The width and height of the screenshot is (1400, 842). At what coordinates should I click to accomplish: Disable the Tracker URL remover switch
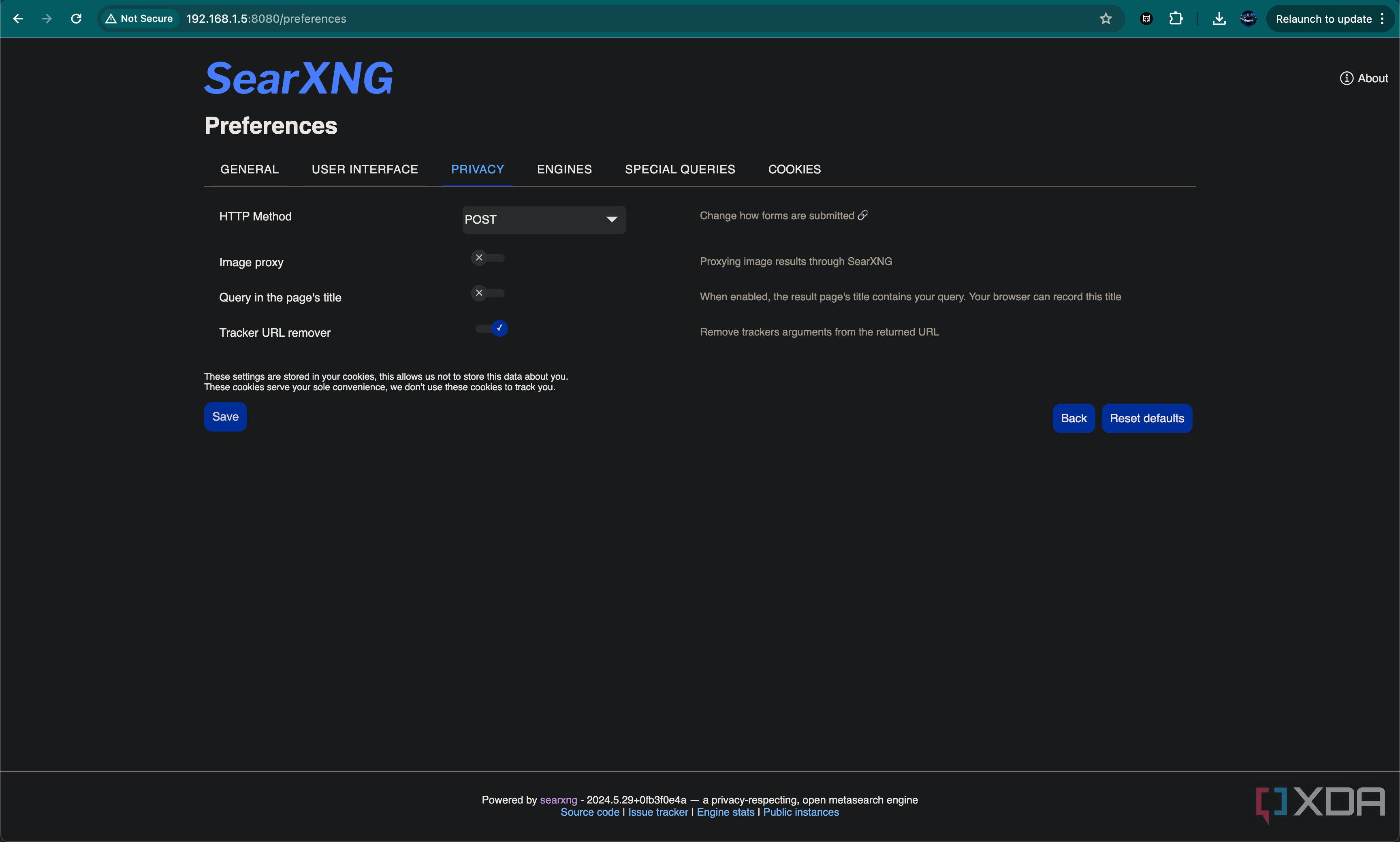[x=491, y=329]
